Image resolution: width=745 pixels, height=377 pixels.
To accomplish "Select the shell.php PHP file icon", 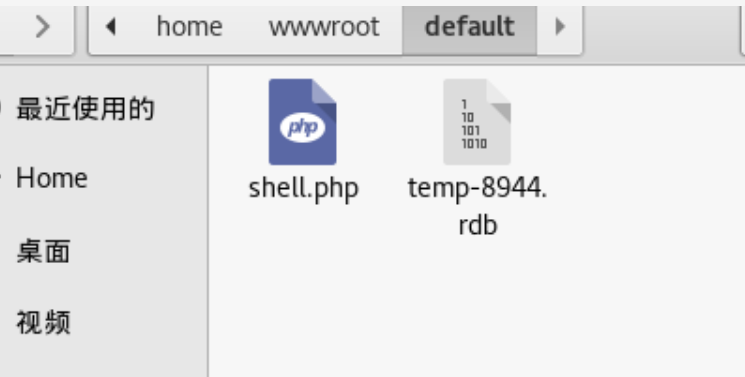I will [x=303, y=122].
